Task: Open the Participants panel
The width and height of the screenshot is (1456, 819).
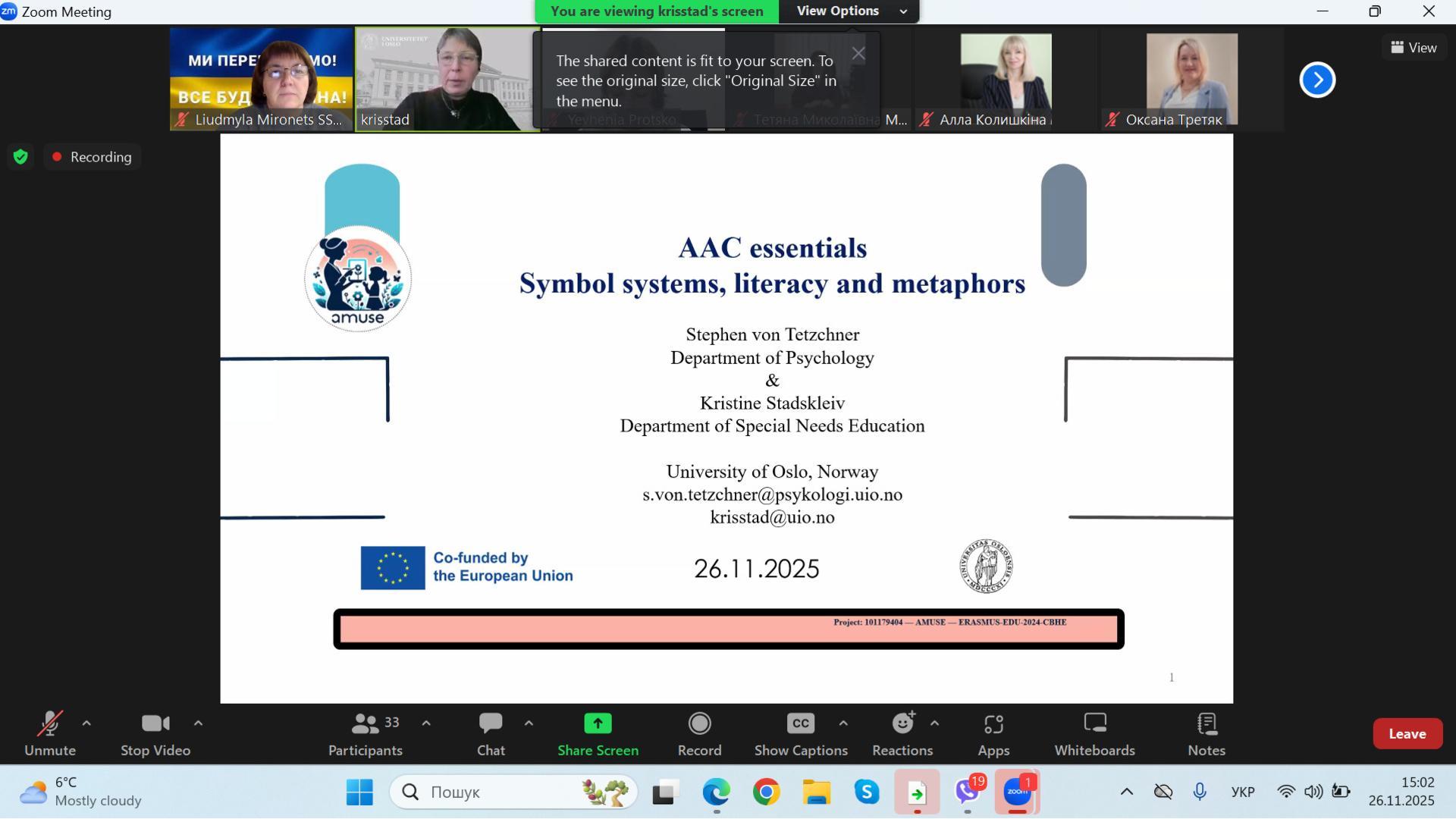Action: point(365,734)
